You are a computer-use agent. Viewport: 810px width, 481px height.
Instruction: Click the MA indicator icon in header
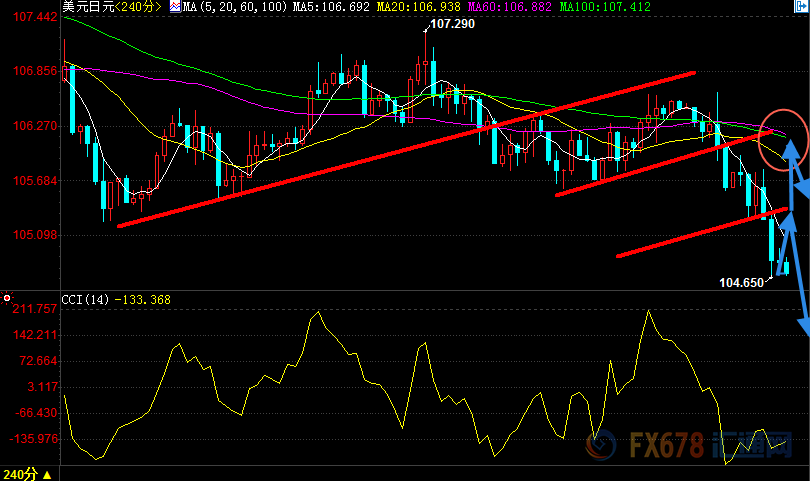pos(174,6)
